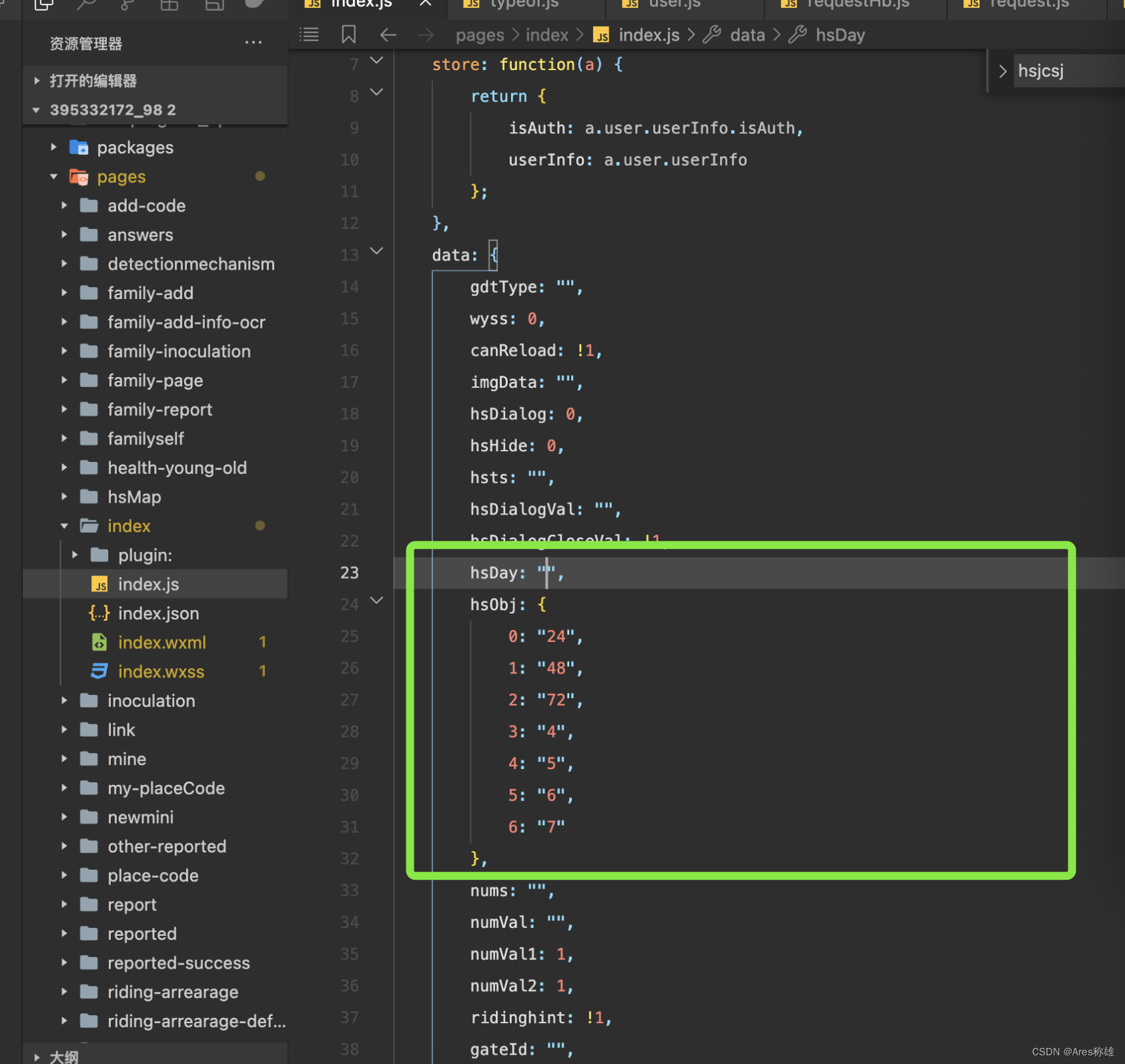Screen dimensions: 1125x1064
Task: Open the explorer panel more actions ellipsis
Action: [x=254, y=43]
